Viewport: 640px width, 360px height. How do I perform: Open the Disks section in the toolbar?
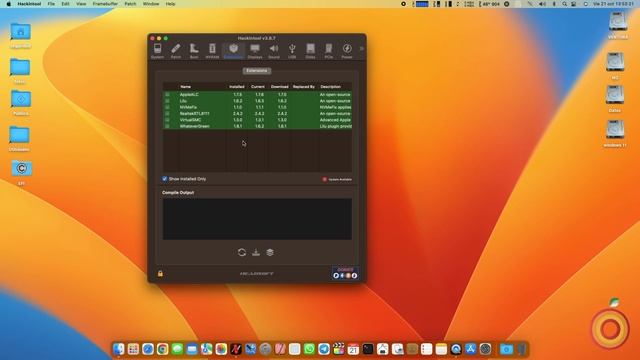point(310,51)
